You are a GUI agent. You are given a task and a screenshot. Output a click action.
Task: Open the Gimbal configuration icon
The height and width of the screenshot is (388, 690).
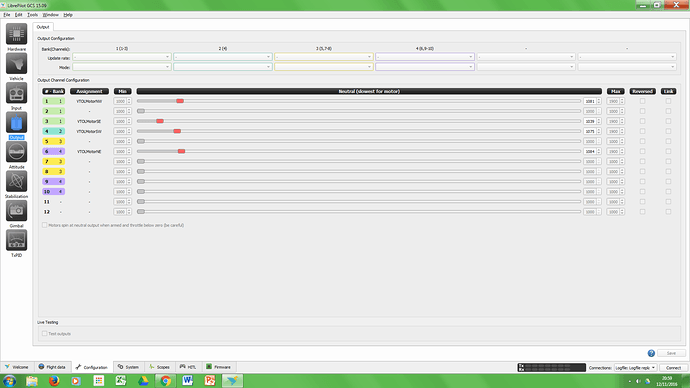click(16, 211)
